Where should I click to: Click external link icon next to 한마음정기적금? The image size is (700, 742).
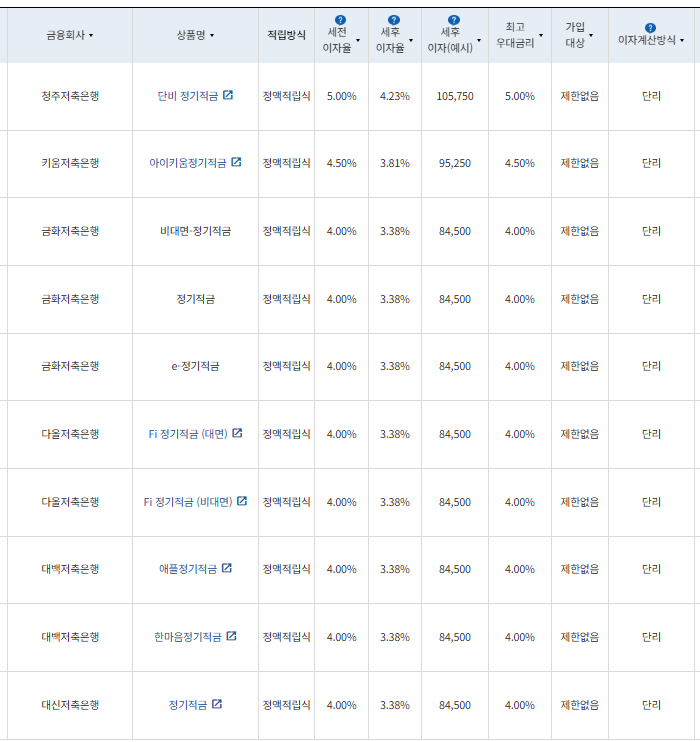click(231, 636)
